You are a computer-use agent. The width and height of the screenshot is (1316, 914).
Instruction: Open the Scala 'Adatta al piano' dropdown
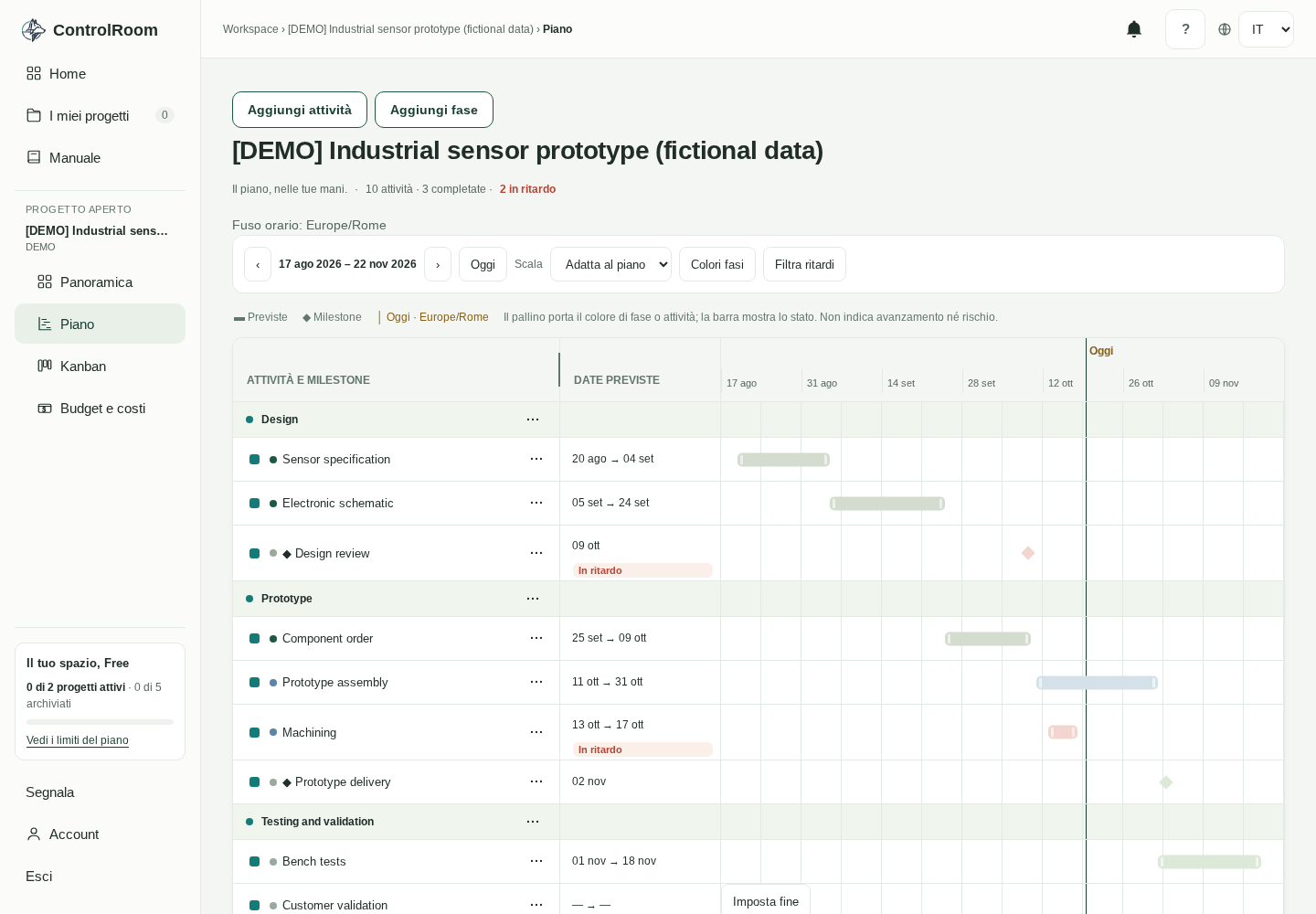pos(610,264)
